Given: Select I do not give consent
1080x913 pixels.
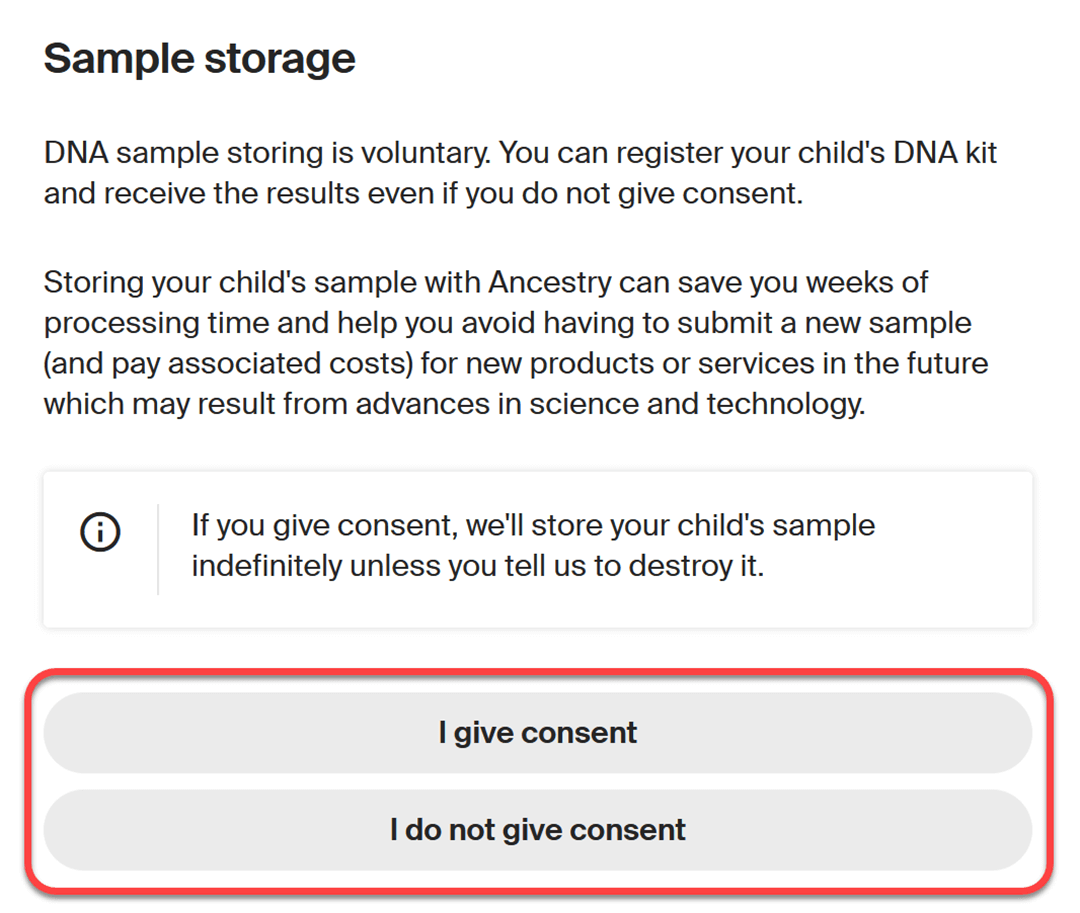Looking at the screenshot, I should tap(537, 830).
